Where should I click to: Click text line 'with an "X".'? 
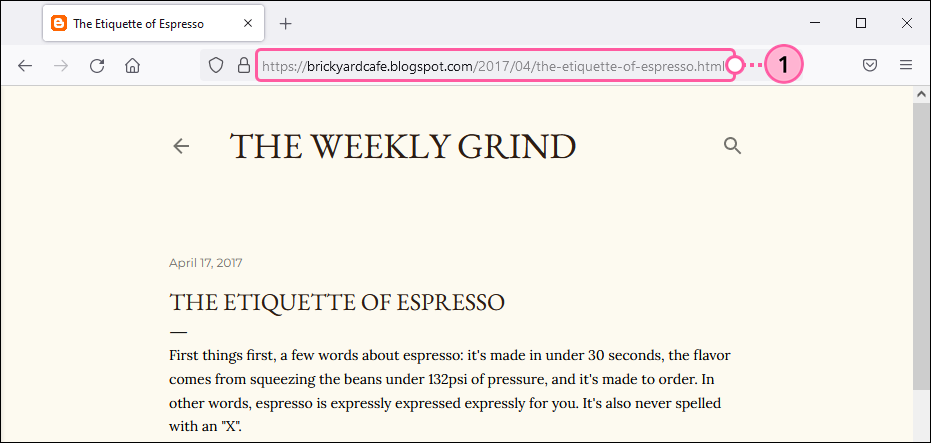pyautogui.click(x=205, y=426)
